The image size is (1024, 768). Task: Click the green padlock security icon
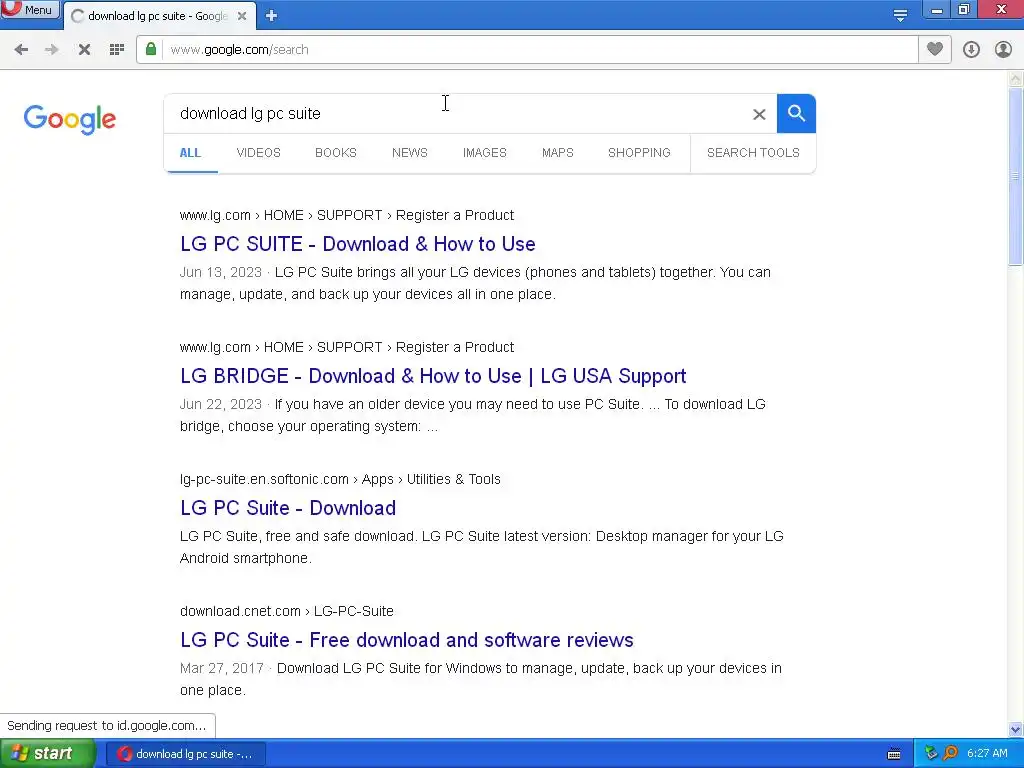tap(151, 49)
